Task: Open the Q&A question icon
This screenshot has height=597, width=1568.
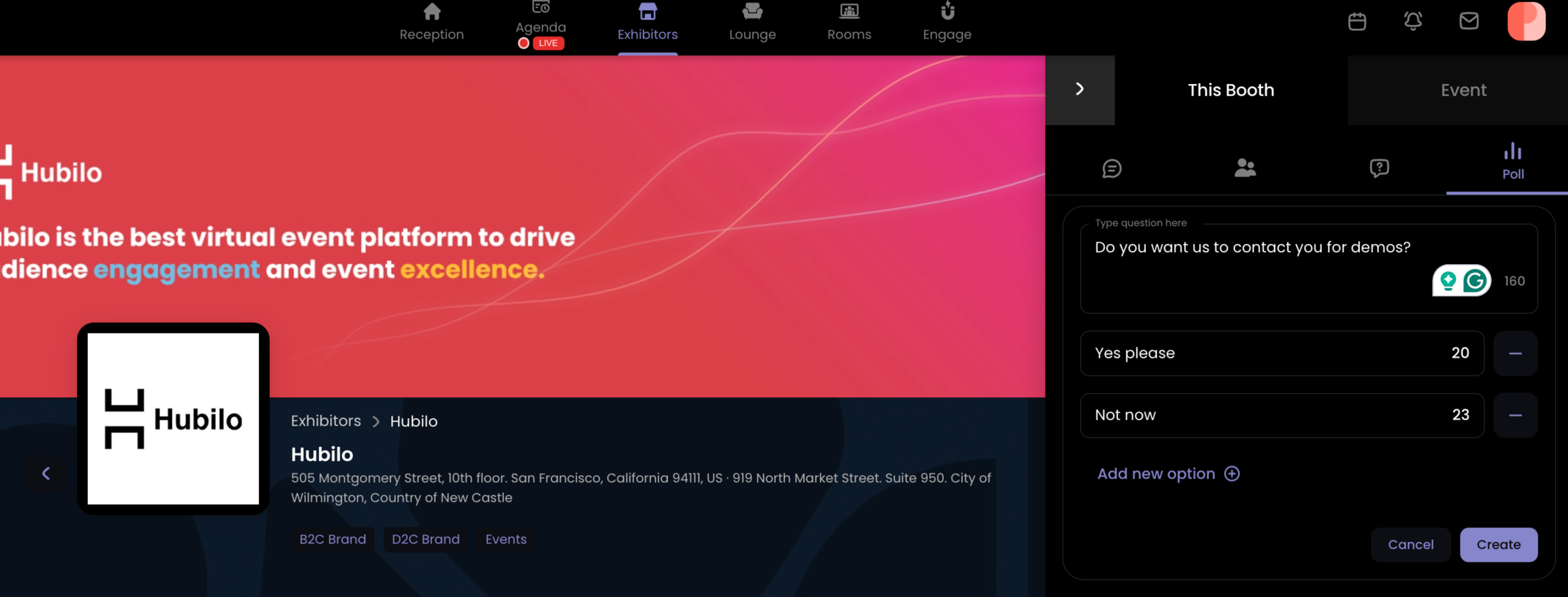Action: coord(1379,168)
